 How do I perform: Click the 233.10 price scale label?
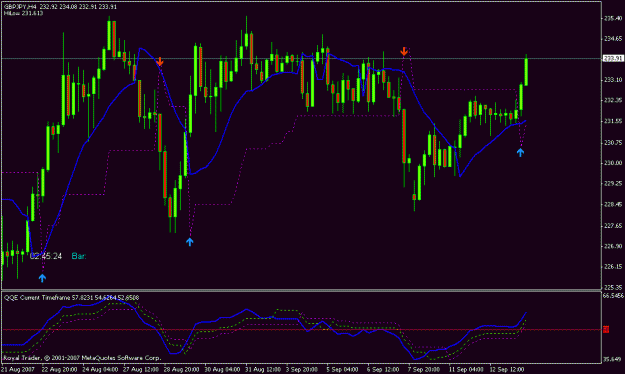point(613,80)
